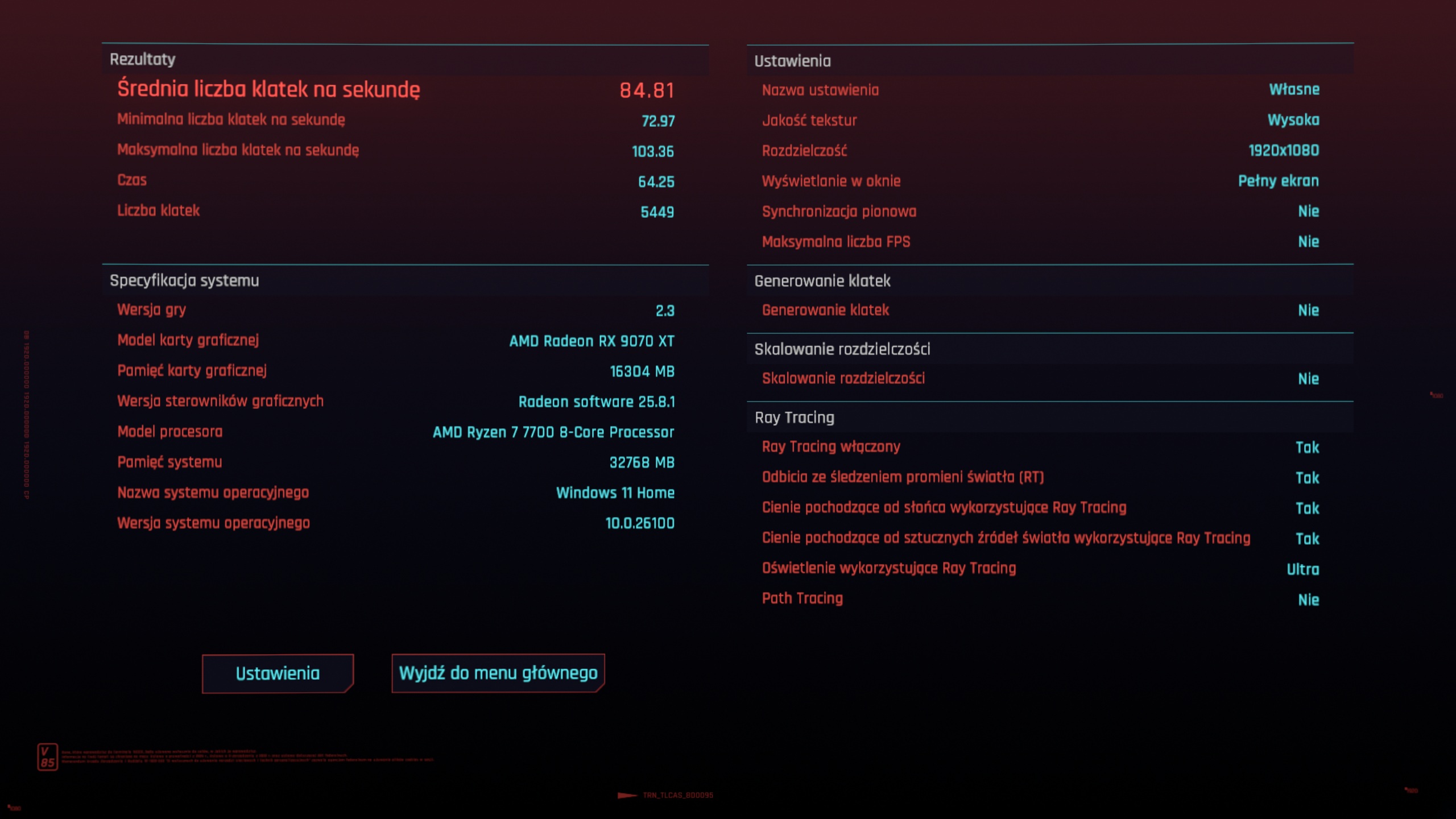The image size is (1456, 819).
Task: Click Cienie od sztucznych źródeł value Tak
Action: click(x=1308, y=539)
